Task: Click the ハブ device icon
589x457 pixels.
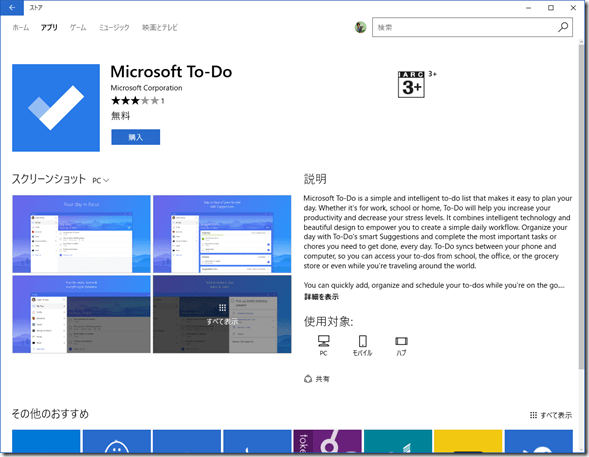Action: [x=401, y=345]
